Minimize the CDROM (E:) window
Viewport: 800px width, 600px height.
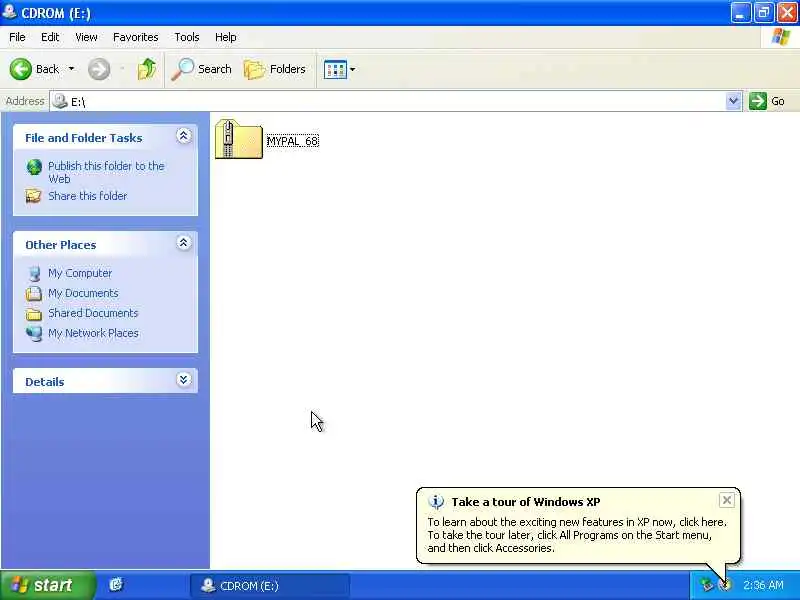[740, 13]
